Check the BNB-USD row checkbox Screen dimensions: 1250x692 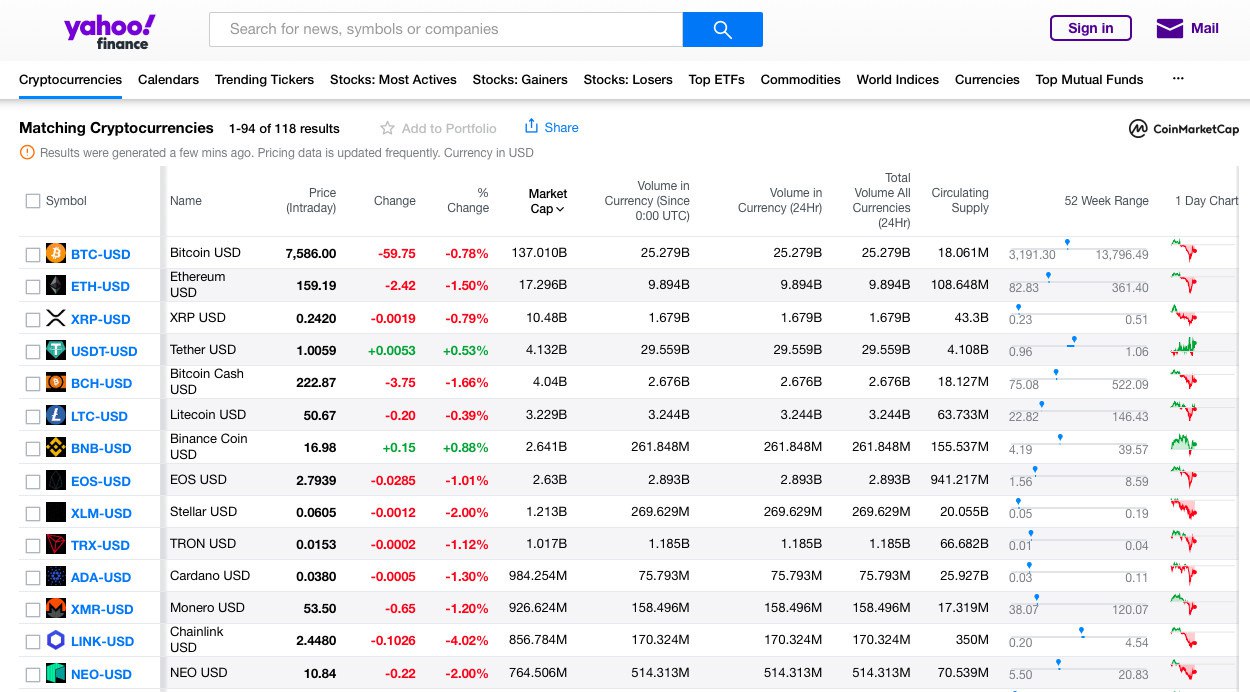[x=33, y=449]
